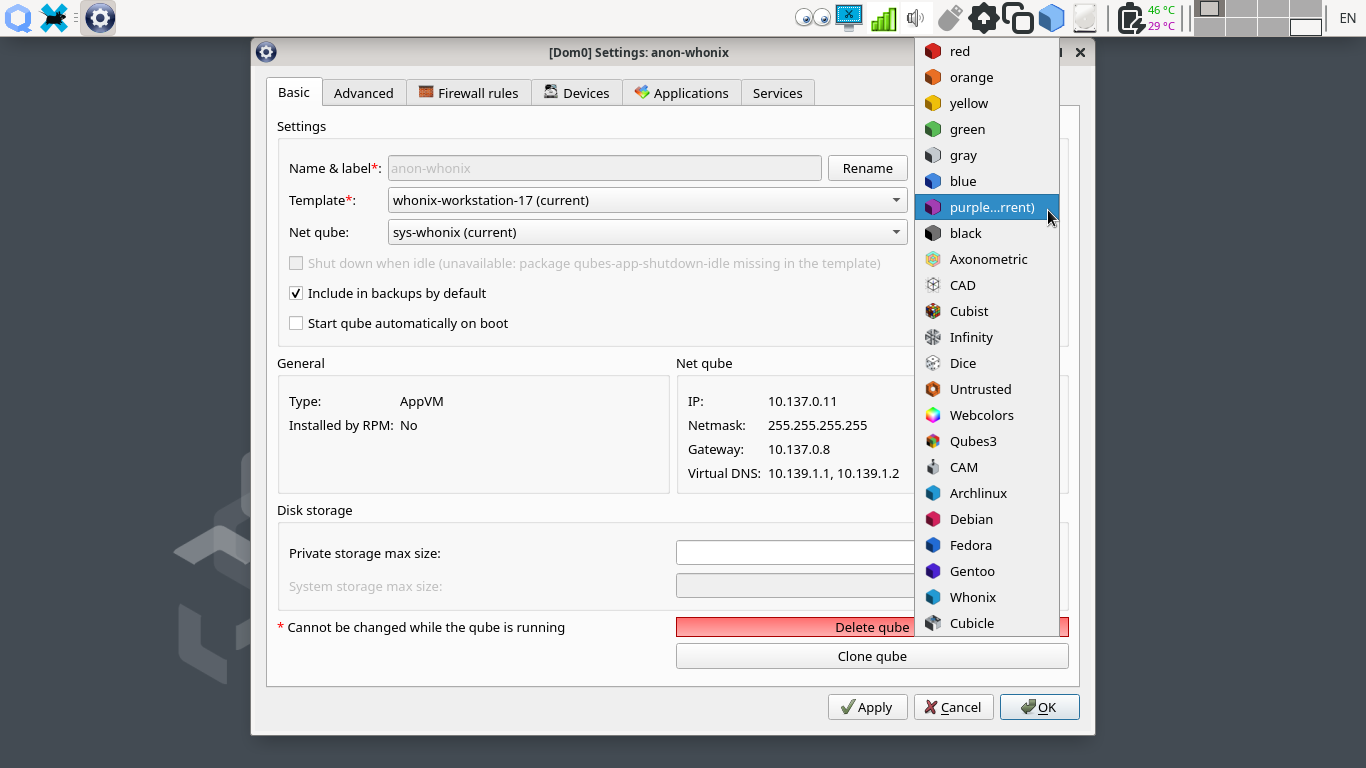Choose the Whonix icon entry
This screenshot has height=768, width=1366.
click(987, 597)
